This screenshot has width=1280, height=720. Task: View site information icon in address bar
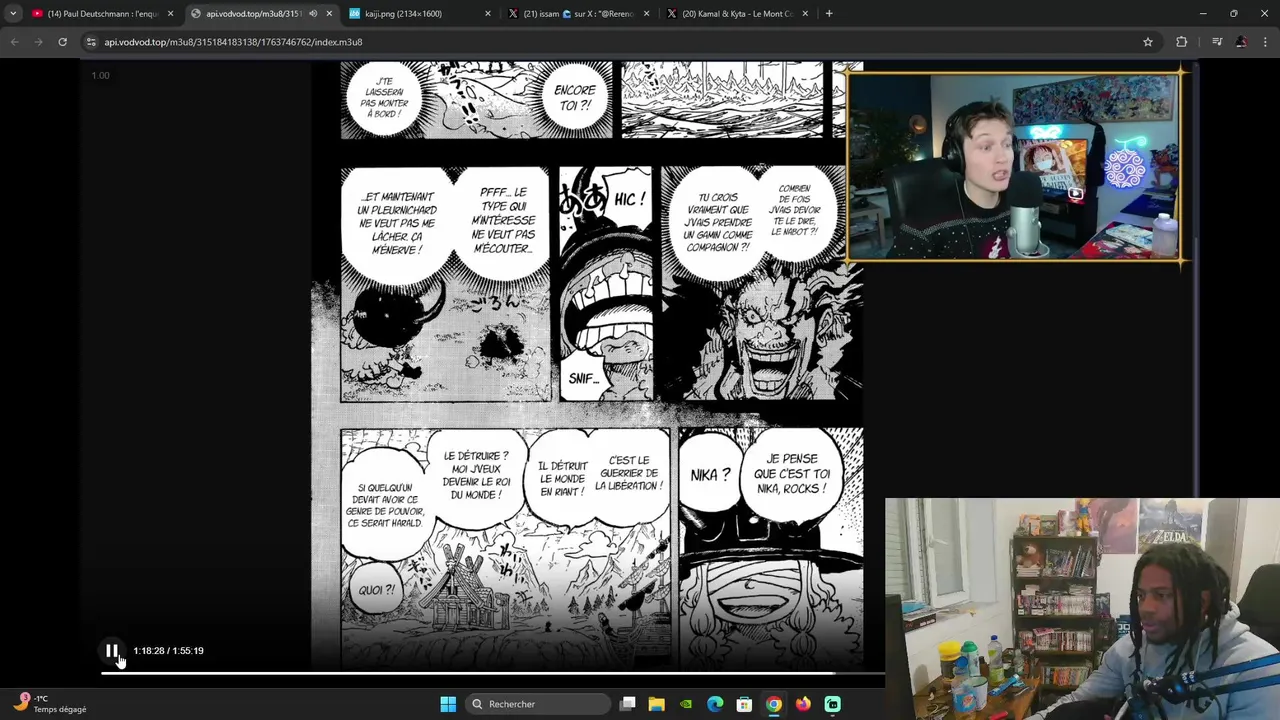click(91, 42)
